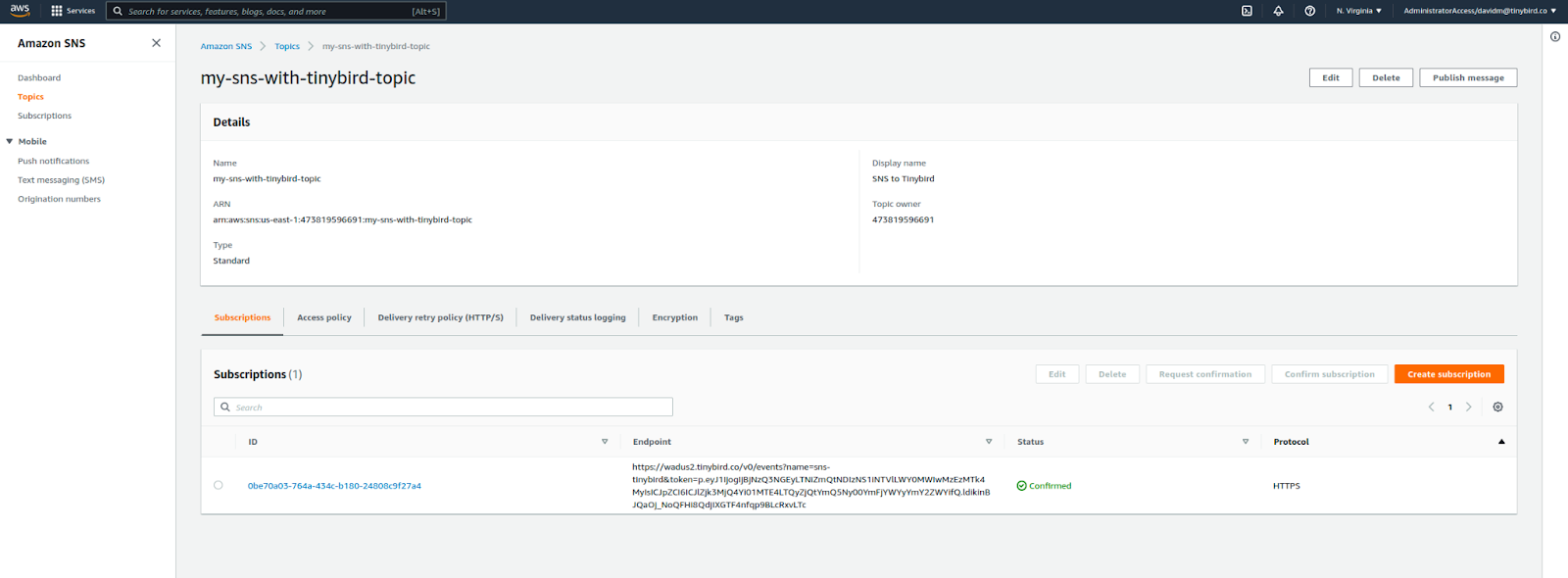
Task: Click the Publish message button
Action: 1467,77
